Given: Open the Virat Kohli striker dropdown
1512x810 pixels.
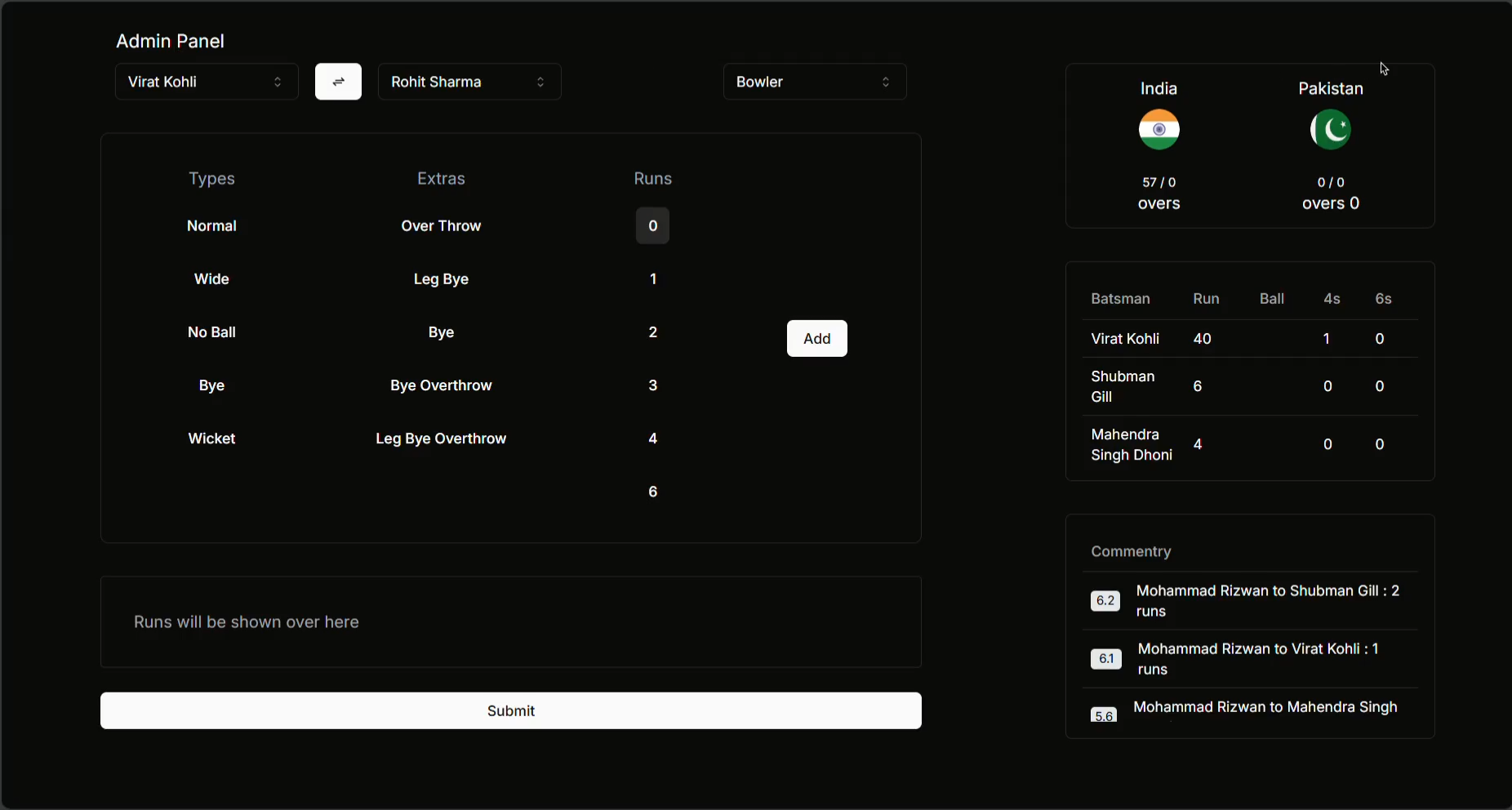Looking at the screenshot, I should tap(205, 82).
